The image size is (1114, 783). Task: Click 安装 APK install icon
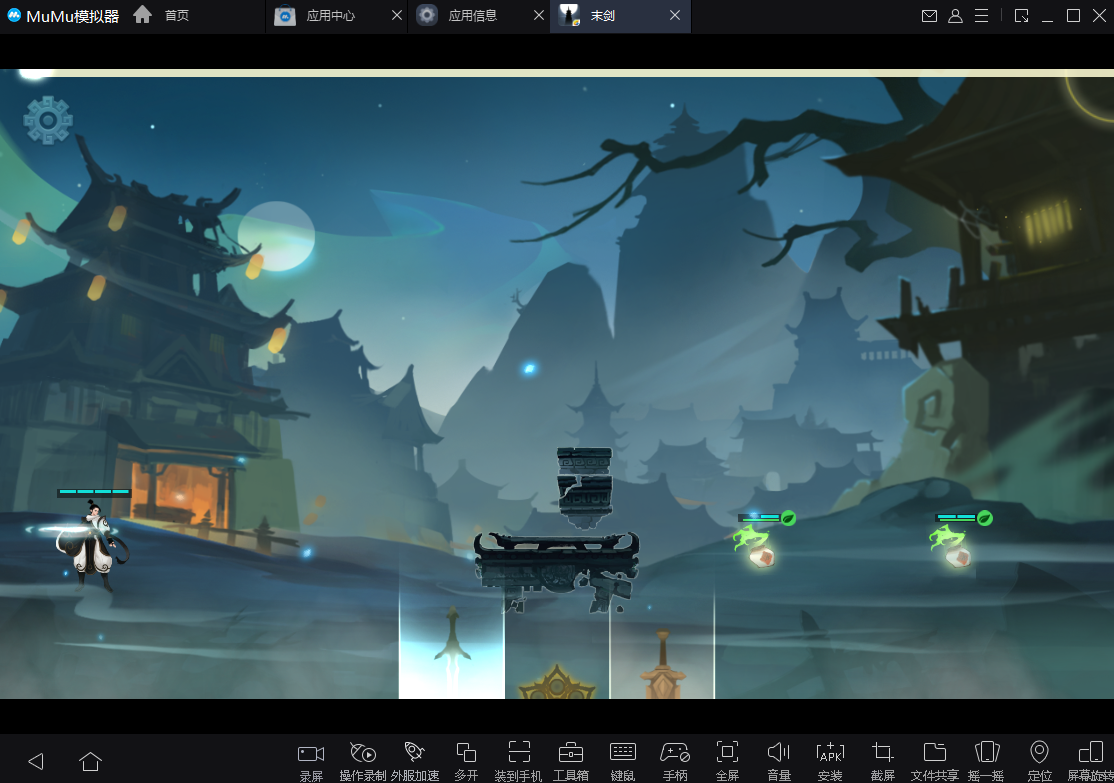click(x=831, y=761)
